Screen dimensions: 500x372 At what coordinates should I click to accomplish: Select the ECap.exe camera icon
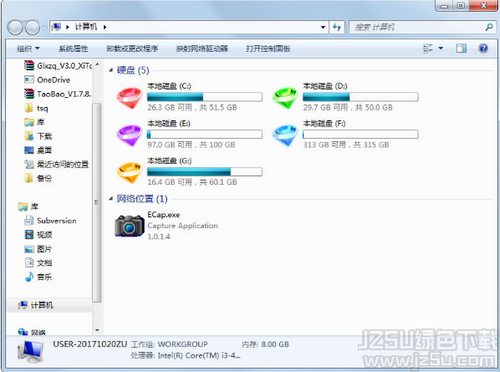(x=129, y=226)
